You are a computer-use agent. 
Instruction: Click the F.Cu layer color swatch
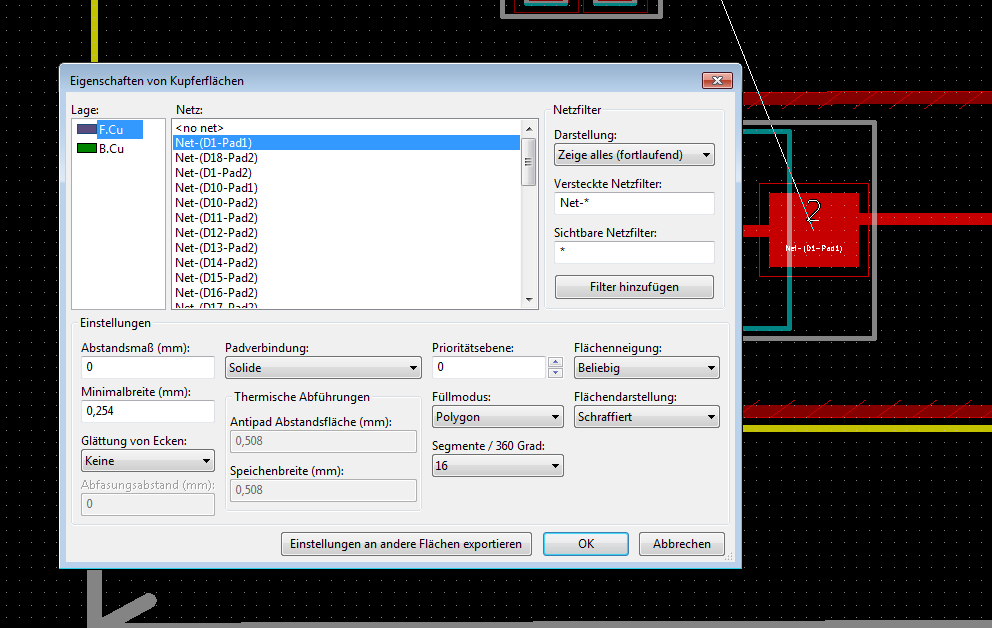click(x=87, y=129)
